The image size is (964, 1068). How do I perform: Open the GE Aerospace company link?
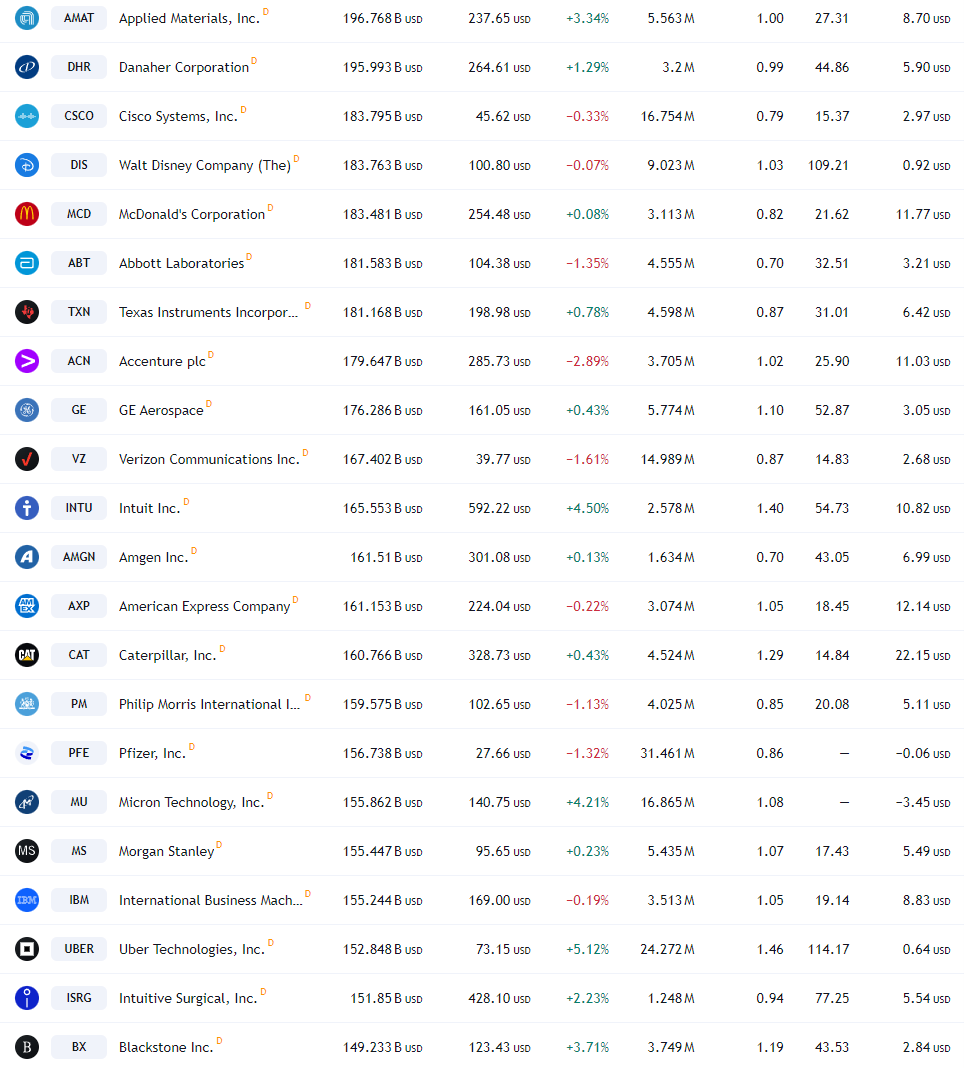pyautogui.click(x=161, y=411)
